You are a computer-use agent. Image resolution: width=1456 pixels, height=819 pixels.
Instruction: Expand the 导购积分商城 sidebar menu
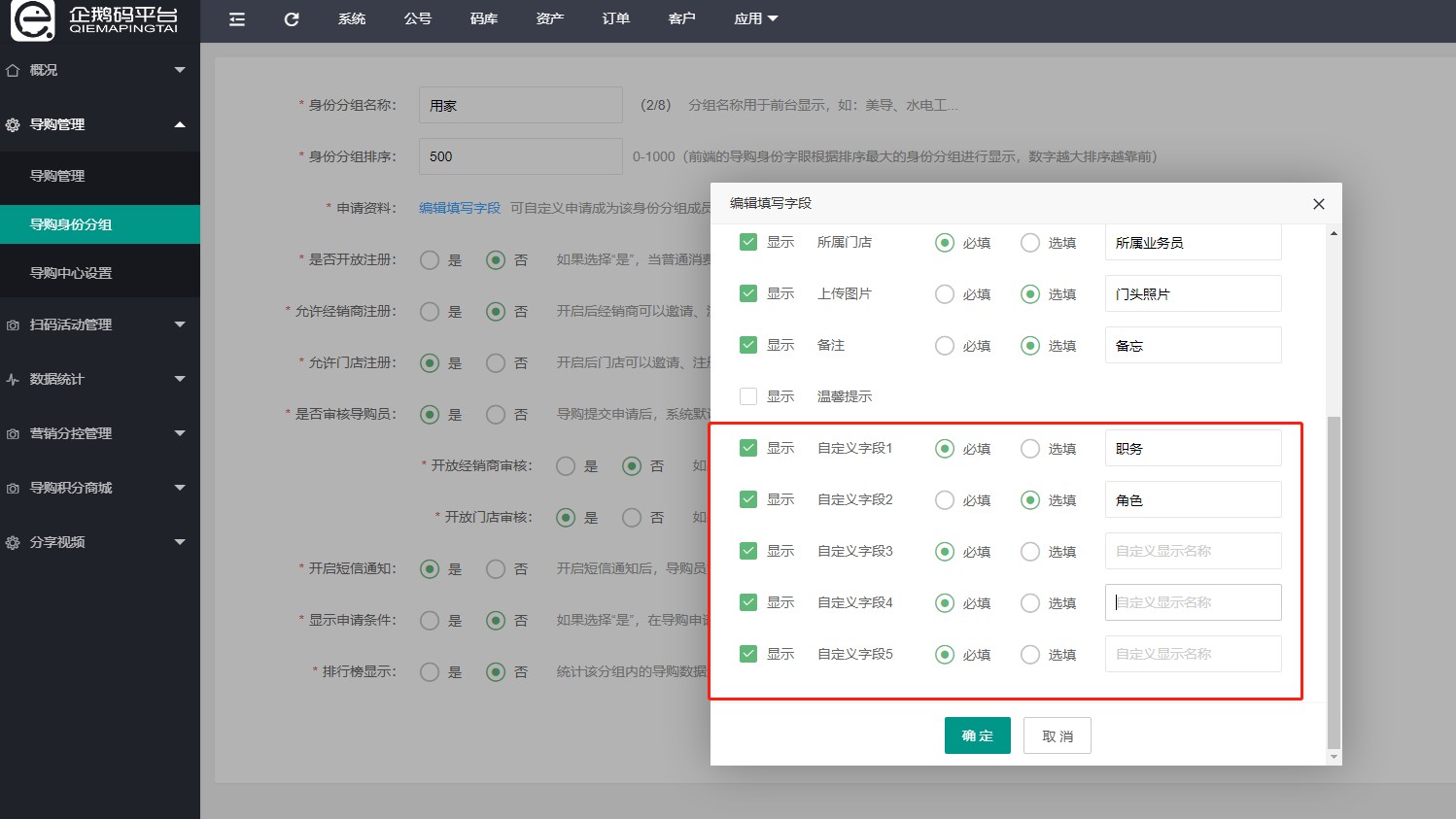pos(99,488)
